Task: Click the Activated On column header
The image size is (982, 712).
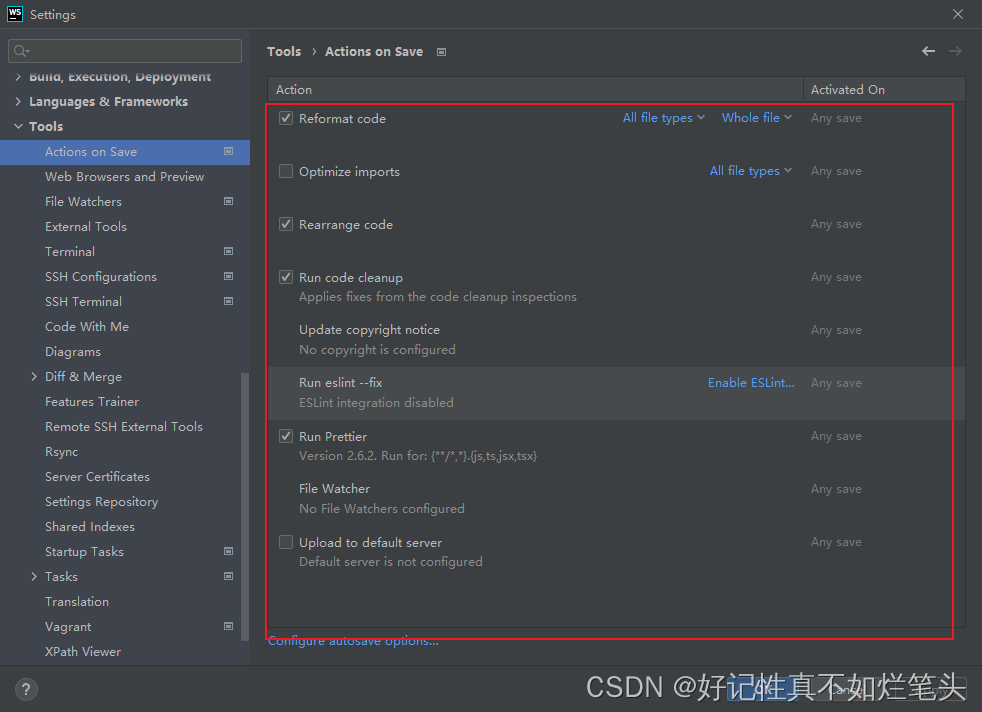Action: coord(884,90)
